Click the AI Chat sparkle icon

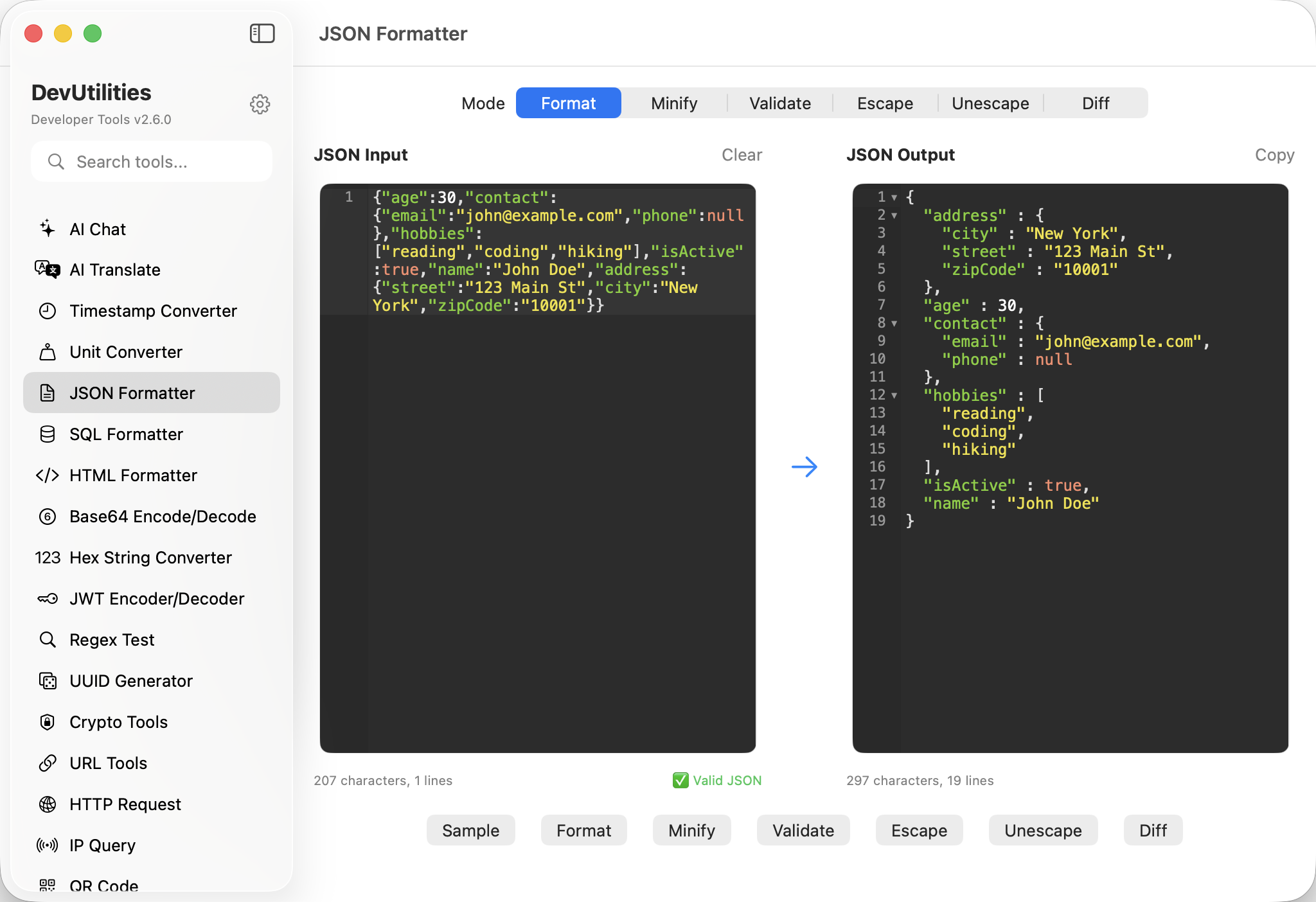(x=48, y=229)
